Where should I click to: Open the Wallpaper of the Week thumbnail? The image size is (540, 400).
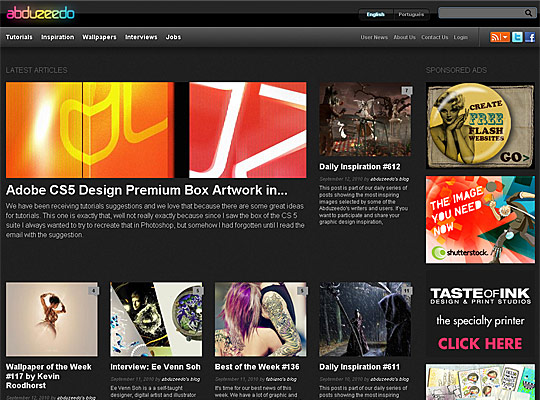click(x=52, y=319)
